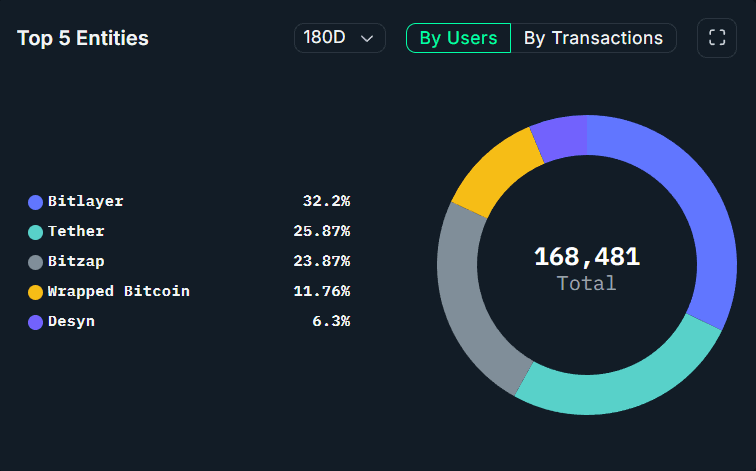Image resolution: width=756 pixels, height=471 pixels.
Task: Click the chevron arrow beside 180D
Action: pyautogui.click(x=367, y=39)
